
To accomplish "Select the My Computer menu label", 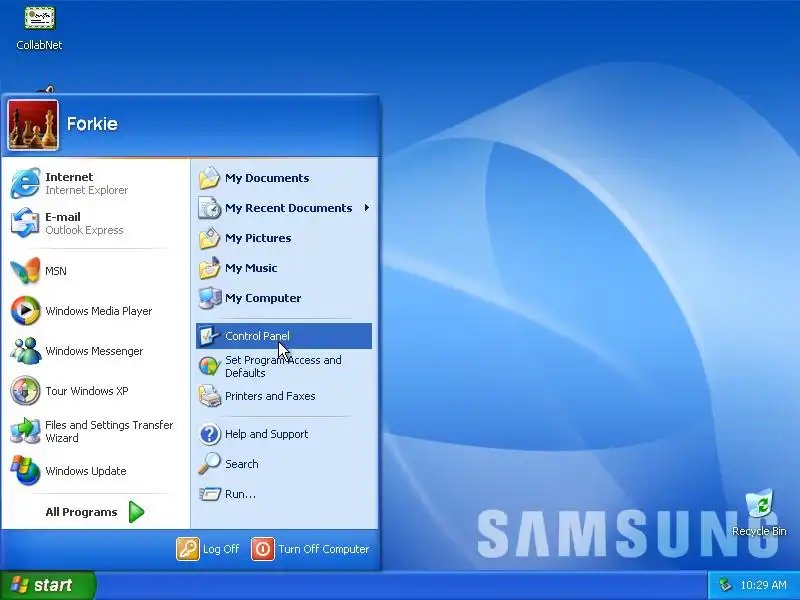I will [263, 298].
